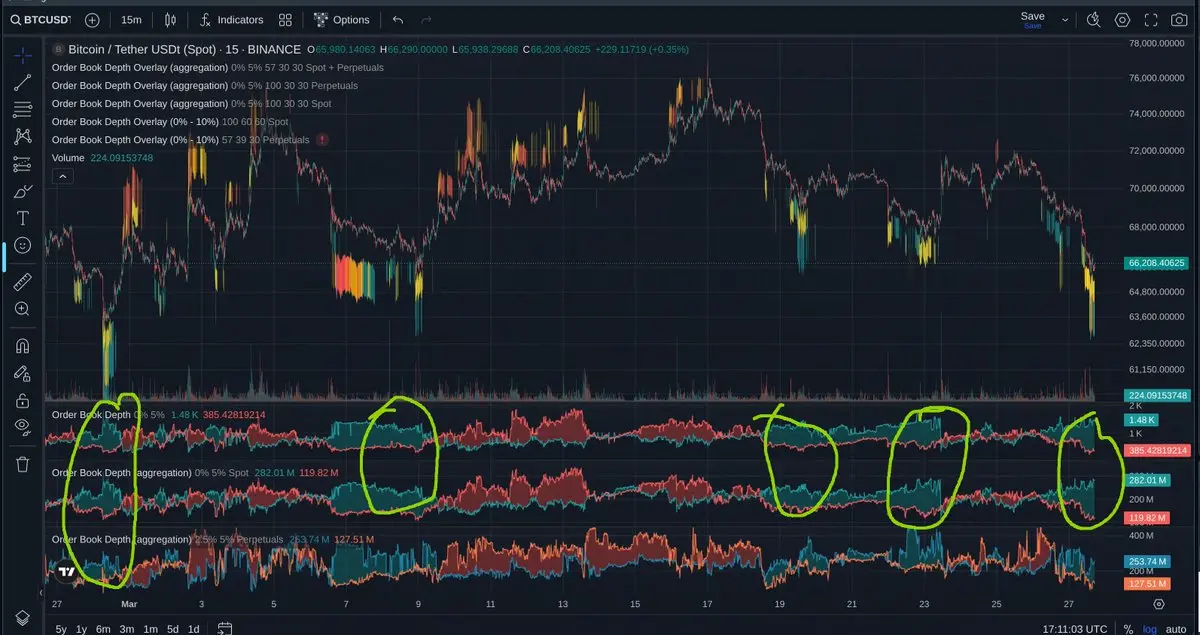The image size is (1200, 635).
Task: Open the Options menu
Action: 341,19
